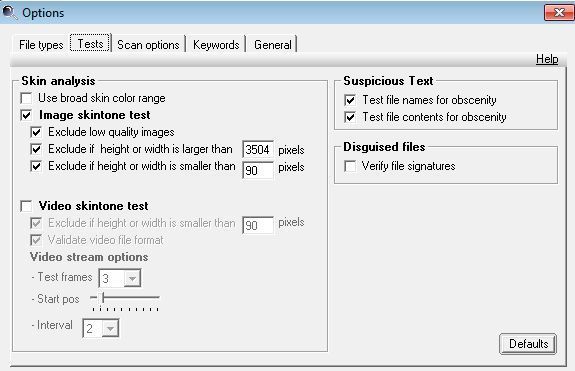Uncheck Image skintone test
Image resolution: width=575 pixels, height=371 pixels.
[x=26, y=115]
